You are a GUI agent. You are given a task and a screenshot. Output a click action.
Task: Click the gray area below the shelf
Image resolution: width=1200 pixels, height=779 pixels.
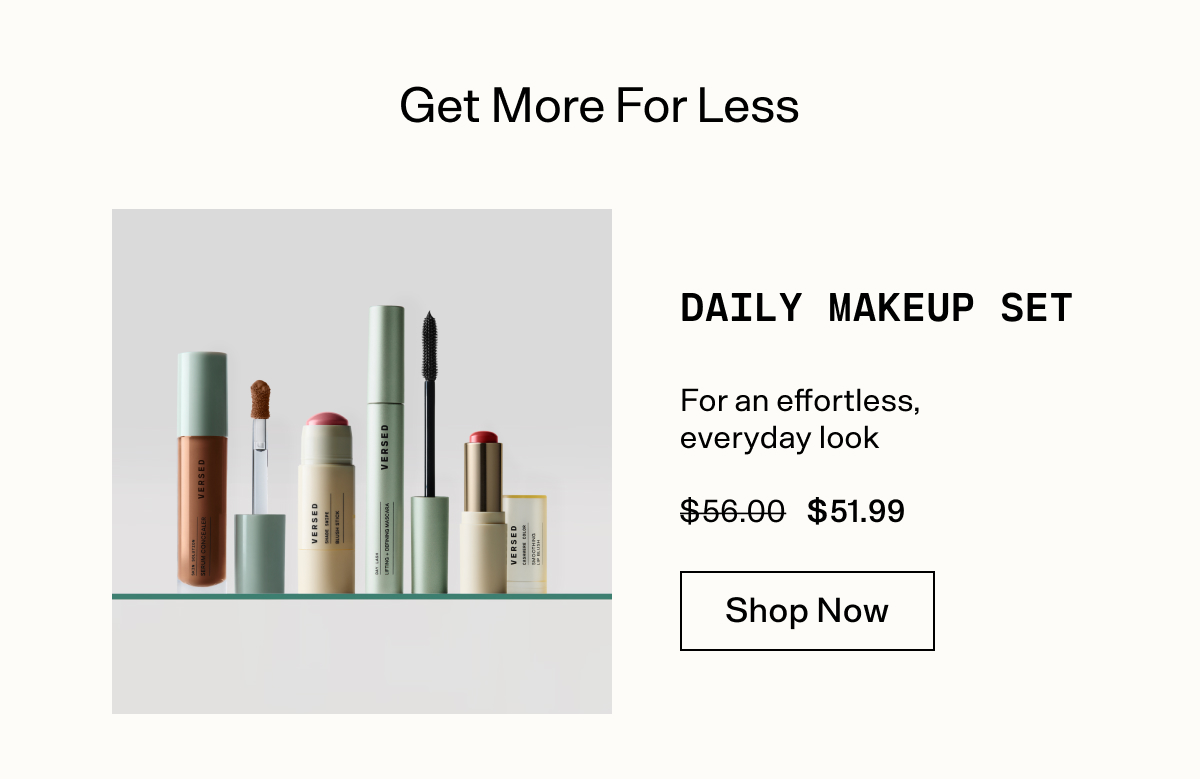(x=362, y=657)
